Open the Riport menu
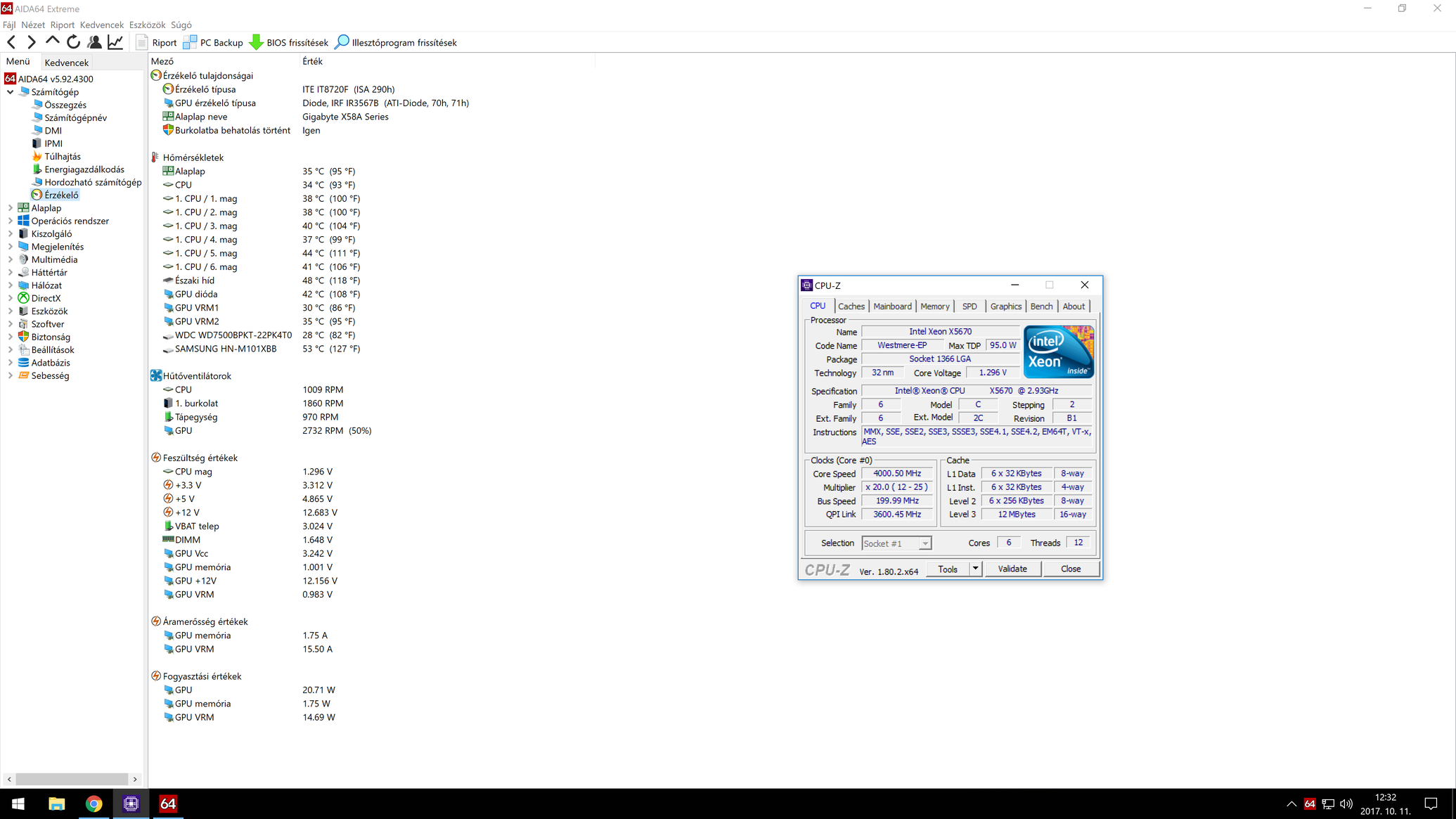Image resolution: width=1456 pixels, height=819 pixels. tap(62, 25)
